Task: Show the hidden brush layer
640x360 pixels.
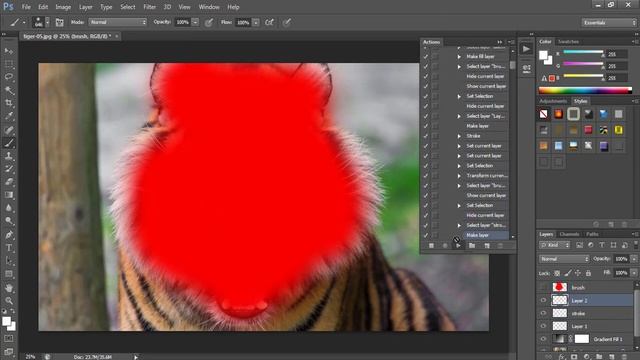Action: click(543, 287)
